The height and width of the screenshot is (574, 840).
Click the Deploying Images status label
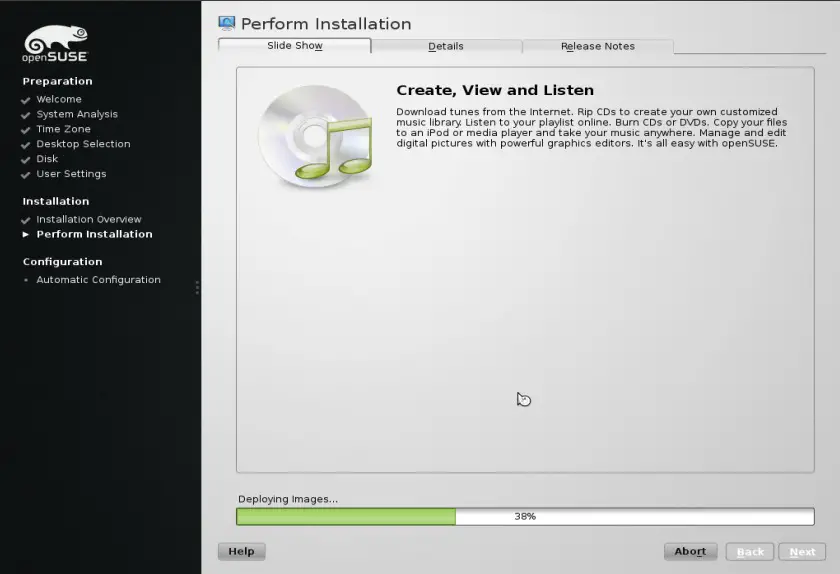coord(288,499)
